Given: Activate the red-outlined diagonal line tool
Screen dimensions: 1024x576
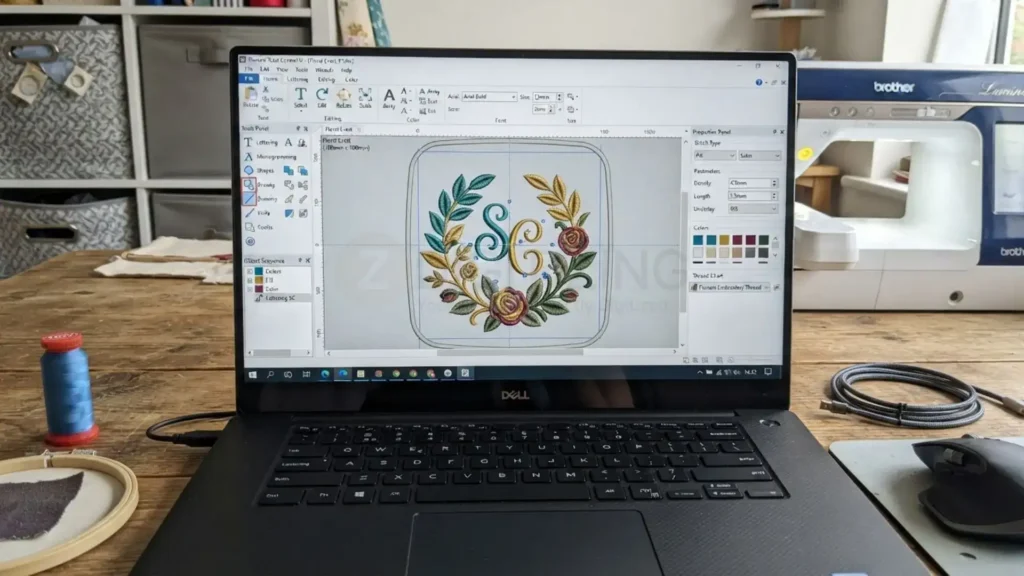Looking at the screenshot, I should [x=249, y=199].
